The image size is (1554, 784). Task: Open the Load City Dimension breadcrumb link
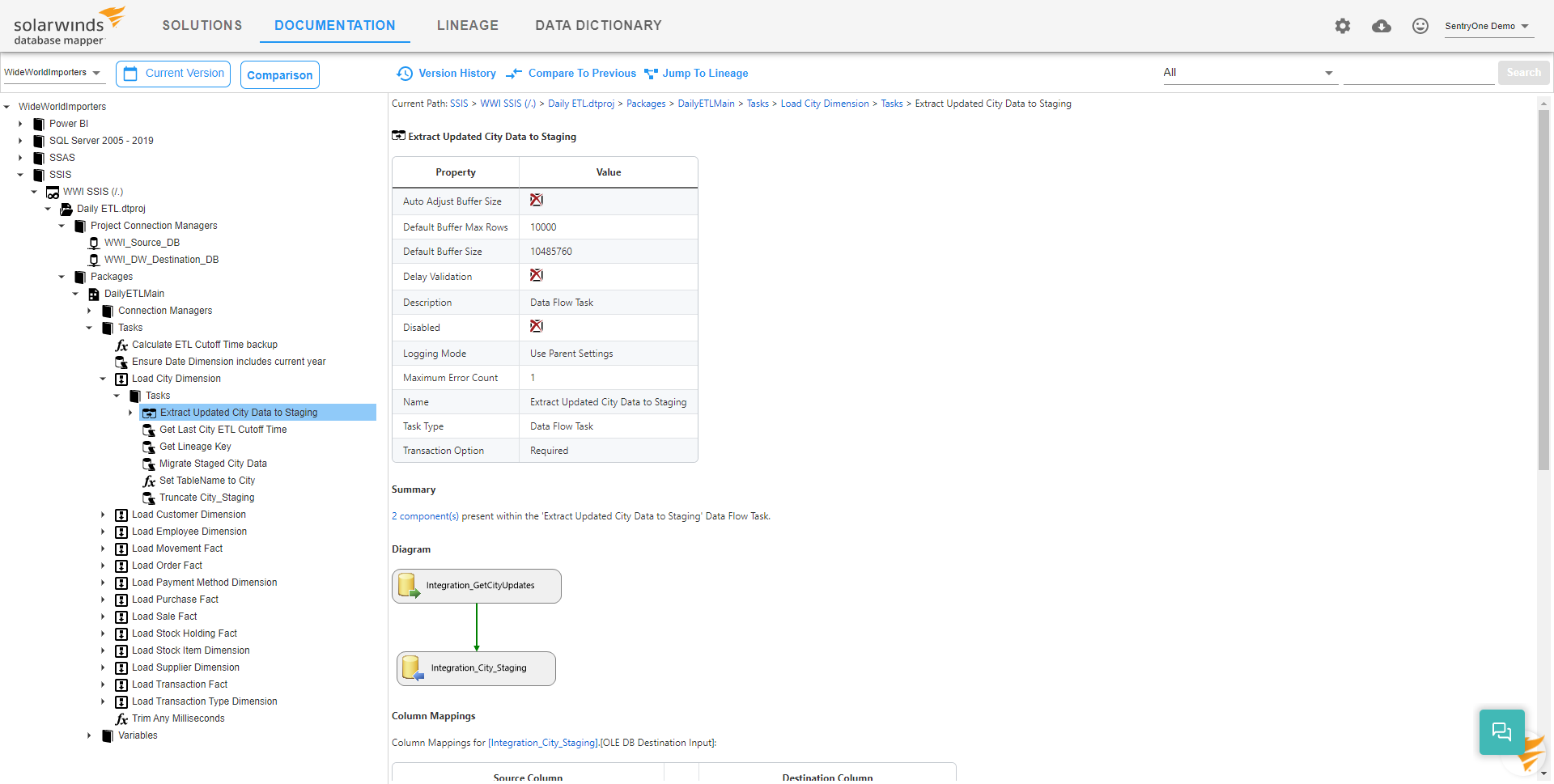point(824,104)
